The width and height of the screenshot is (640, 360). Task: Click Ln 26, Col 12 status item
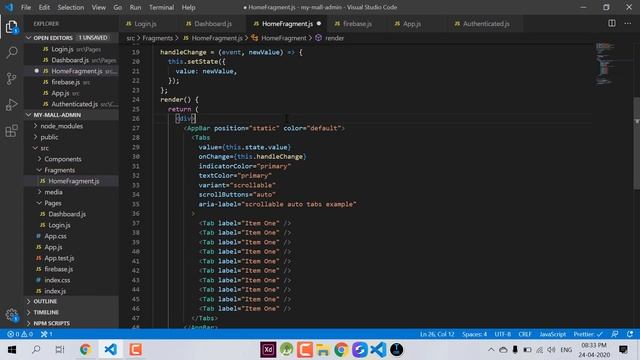[x=437, y=334]
